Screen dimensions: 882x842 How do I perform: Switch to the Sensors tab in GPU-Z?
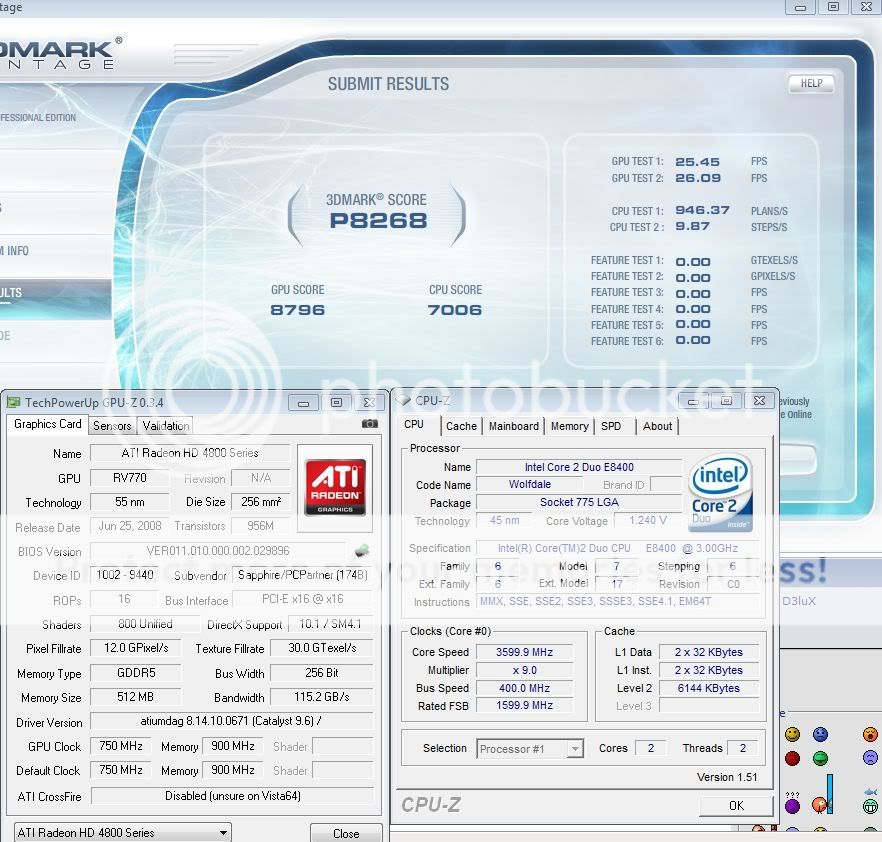click(112, 425)
